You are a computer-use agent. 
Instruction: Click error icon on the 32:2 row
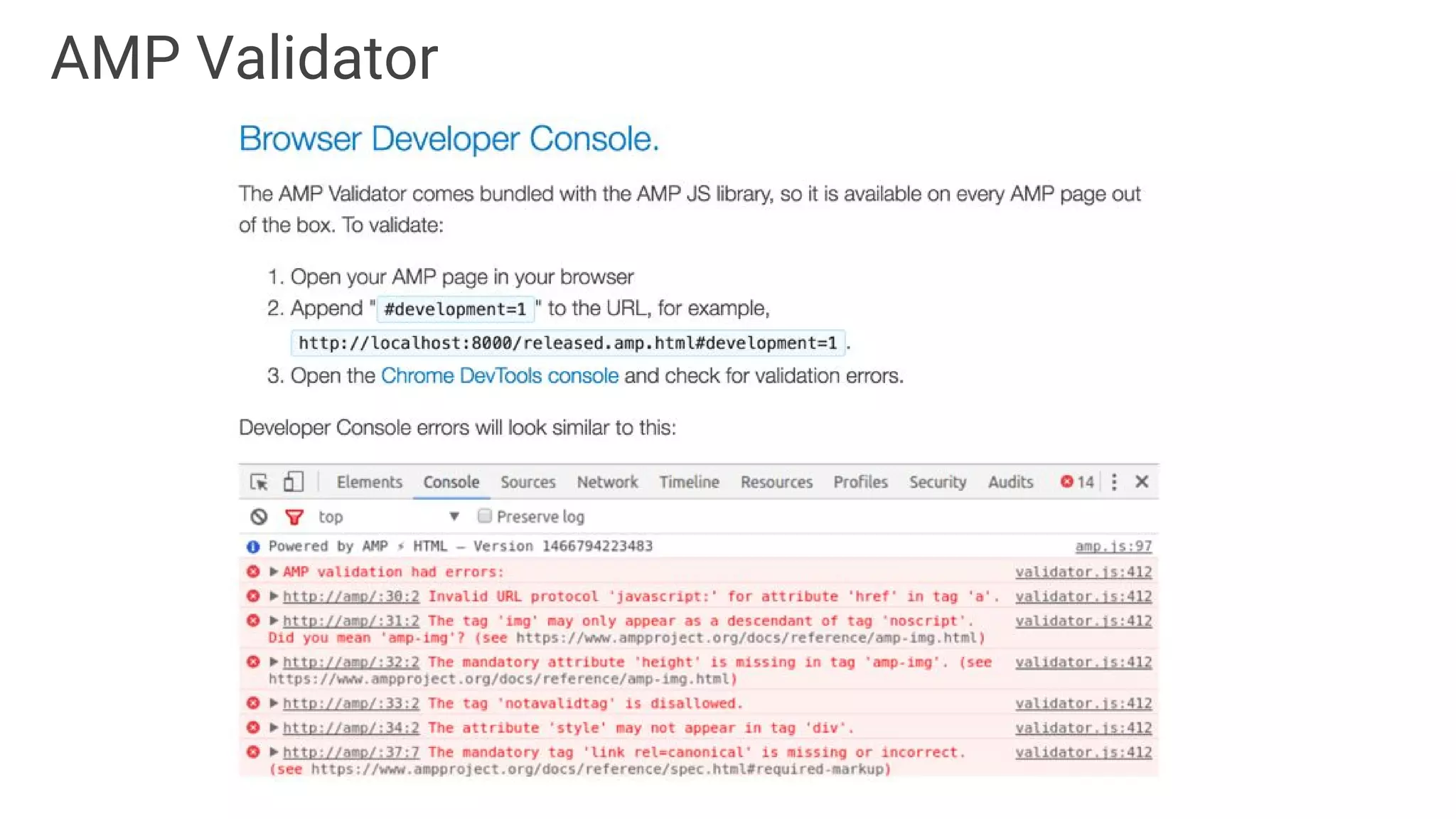pos(253,662)
